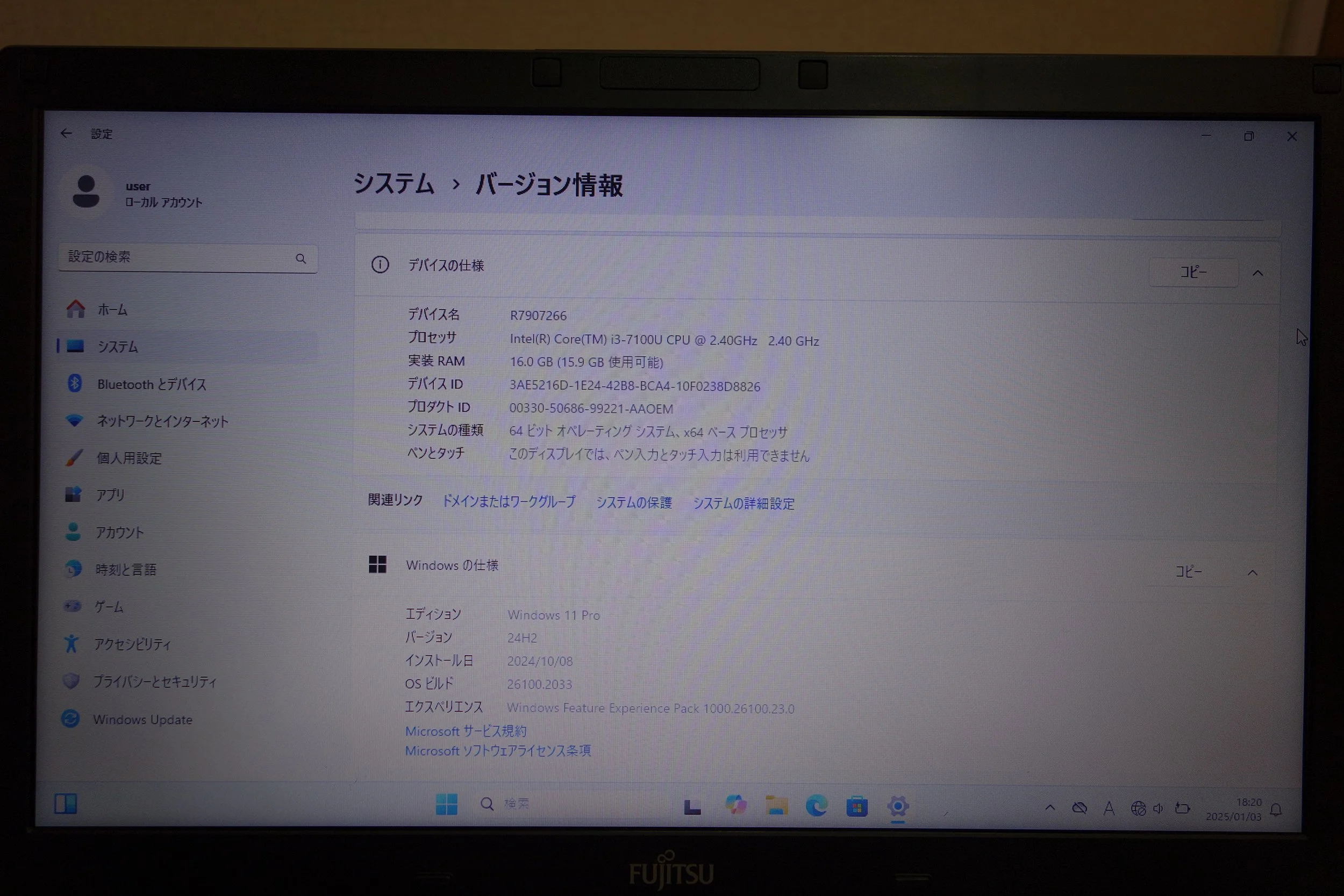Open Microsoft Edge from taskbar
Image resolution: width=1344 pixels, height=896 pixels.
pos(816,806)
